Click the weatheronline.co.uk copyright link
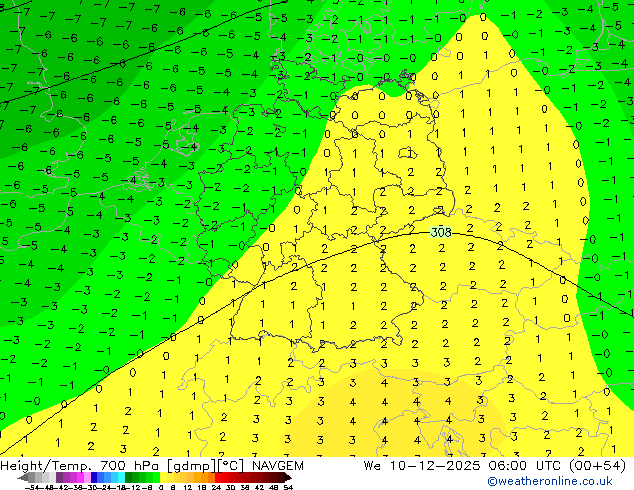Viewport: 634px width, 490px height. pos(549,481)
